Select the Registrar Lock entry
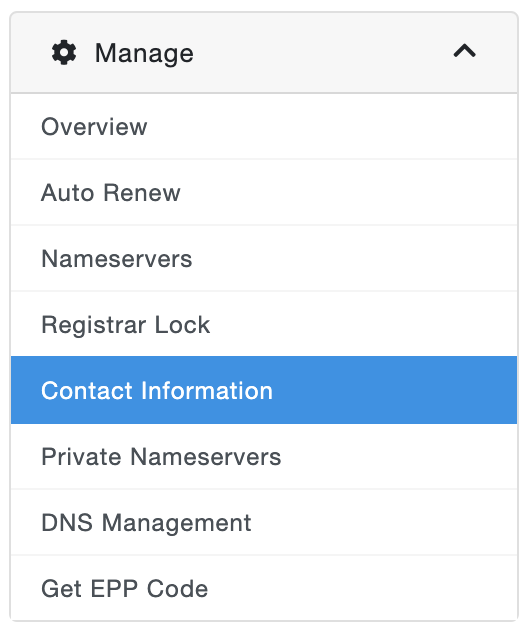Viewport: 528px width, 628px height. pyautogui.click(x=264, y=324)
